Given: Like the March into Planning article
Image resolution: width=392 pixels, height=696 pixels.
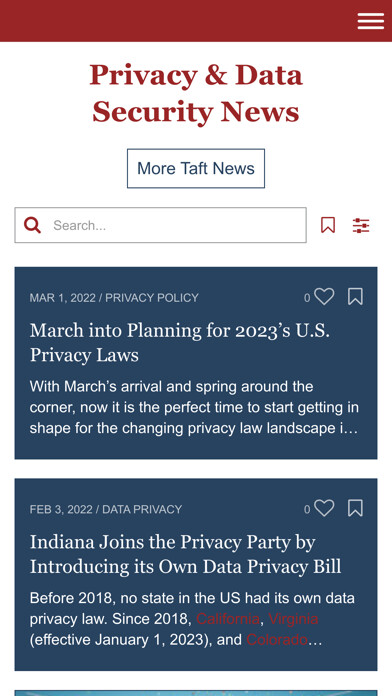Looking at the screenshot, I should [324, 297].
